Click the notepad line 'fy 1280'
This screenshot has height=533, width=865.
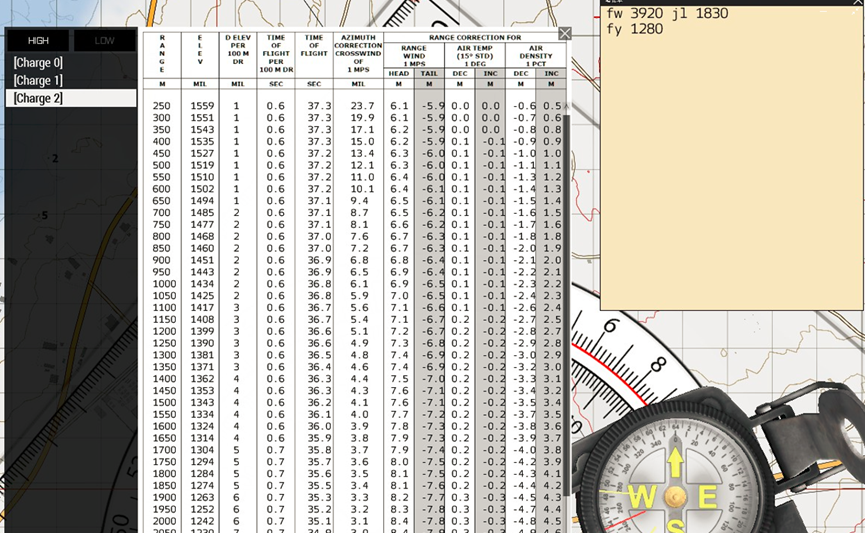pyautogui.click(x=634, y=29)
